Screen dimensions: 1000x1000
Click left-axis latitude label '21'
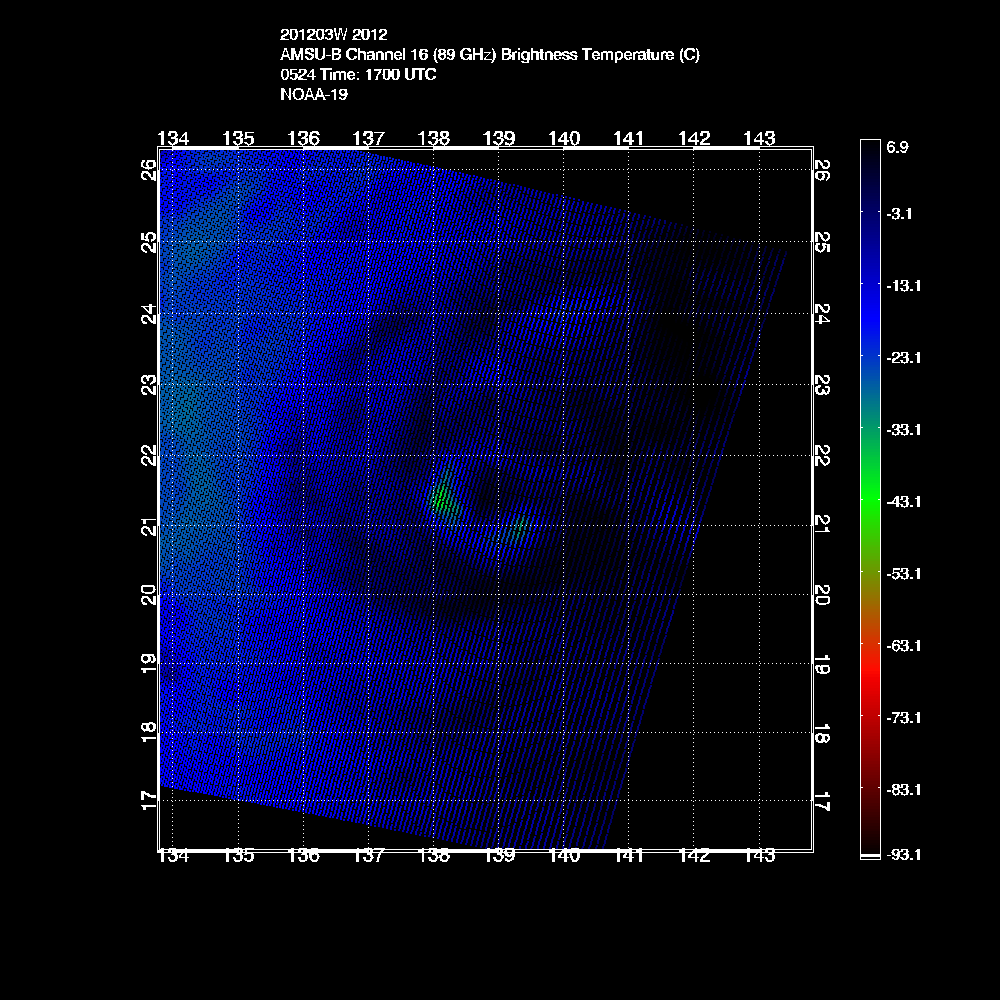(x=149, y=527)
